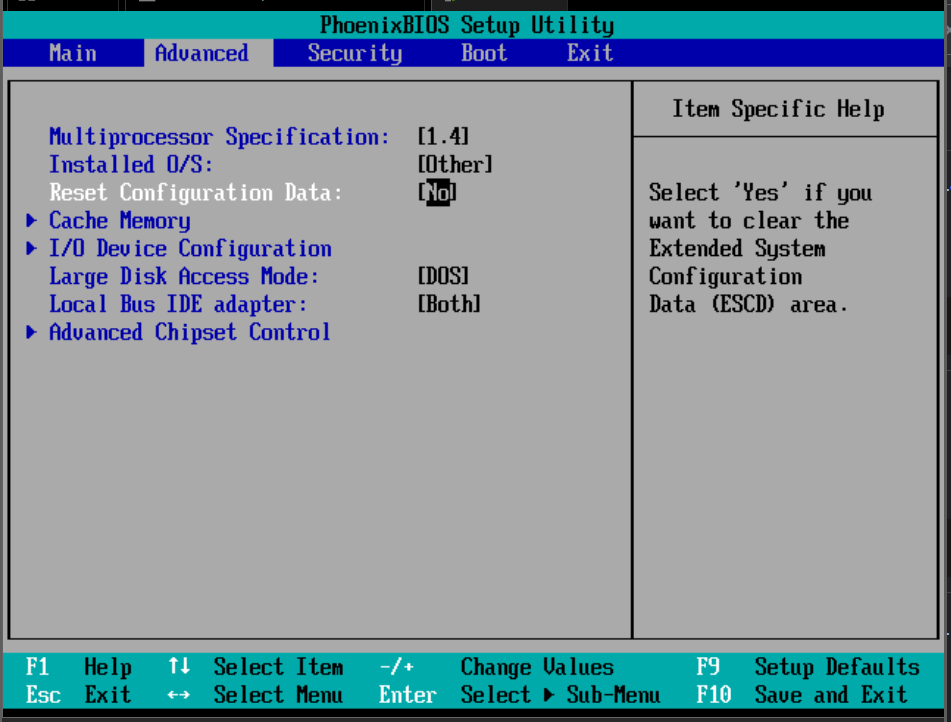Click the left/right arrows Select Menu hint
The height and width of the screenshot is (722, 951).
point(255,695)
